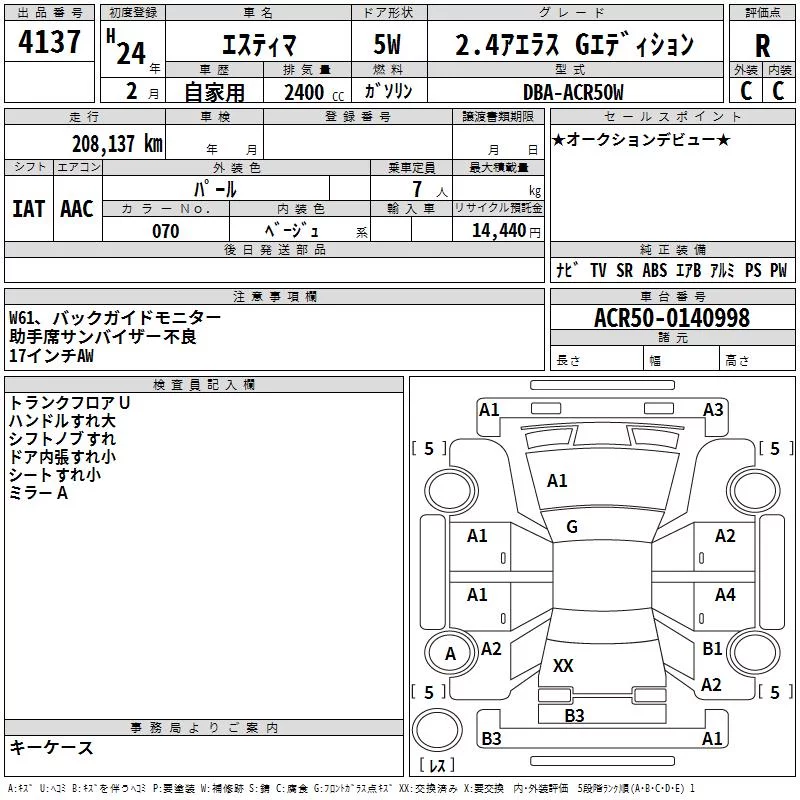
Task: Click the キーケース notice text
Action: coord(52,747)
